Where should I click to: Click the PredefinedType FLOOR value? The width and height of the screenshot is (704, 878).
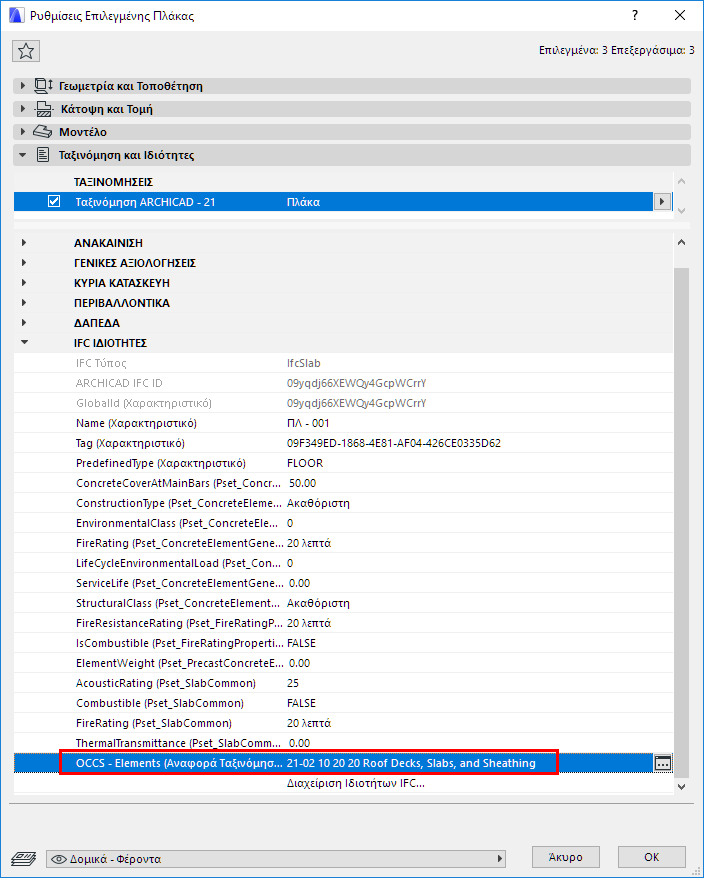[x=305, y=463]
